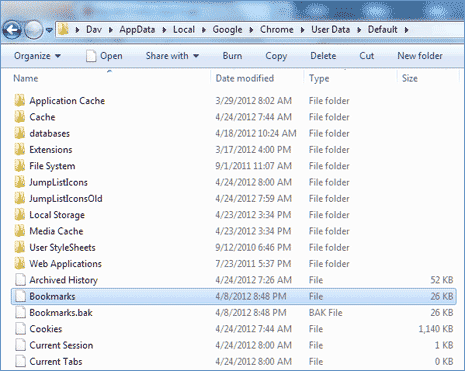Select the Cookies file icon

point(20,329)
